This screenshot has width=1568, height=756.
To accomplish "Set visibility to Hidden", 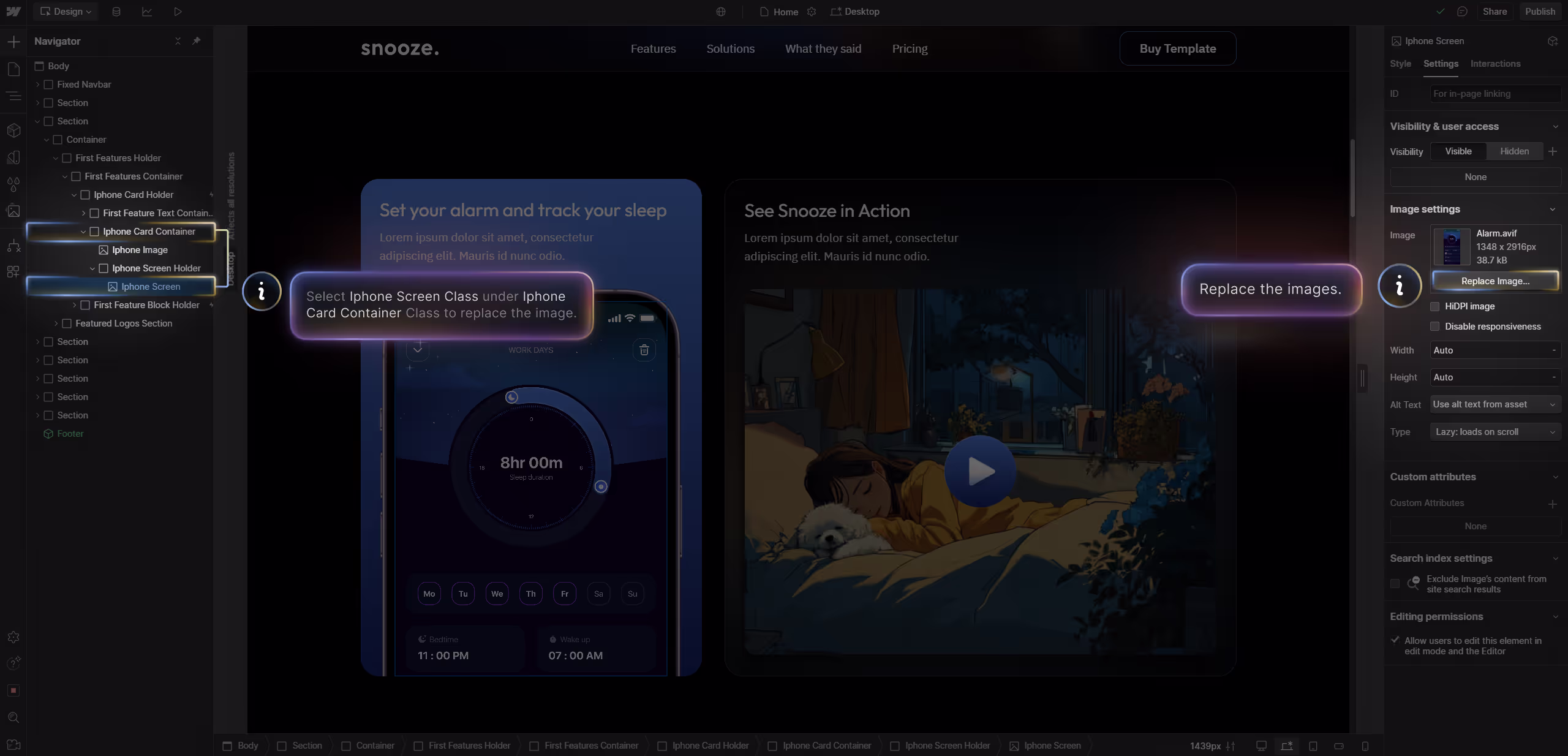I will [1514, 151].
